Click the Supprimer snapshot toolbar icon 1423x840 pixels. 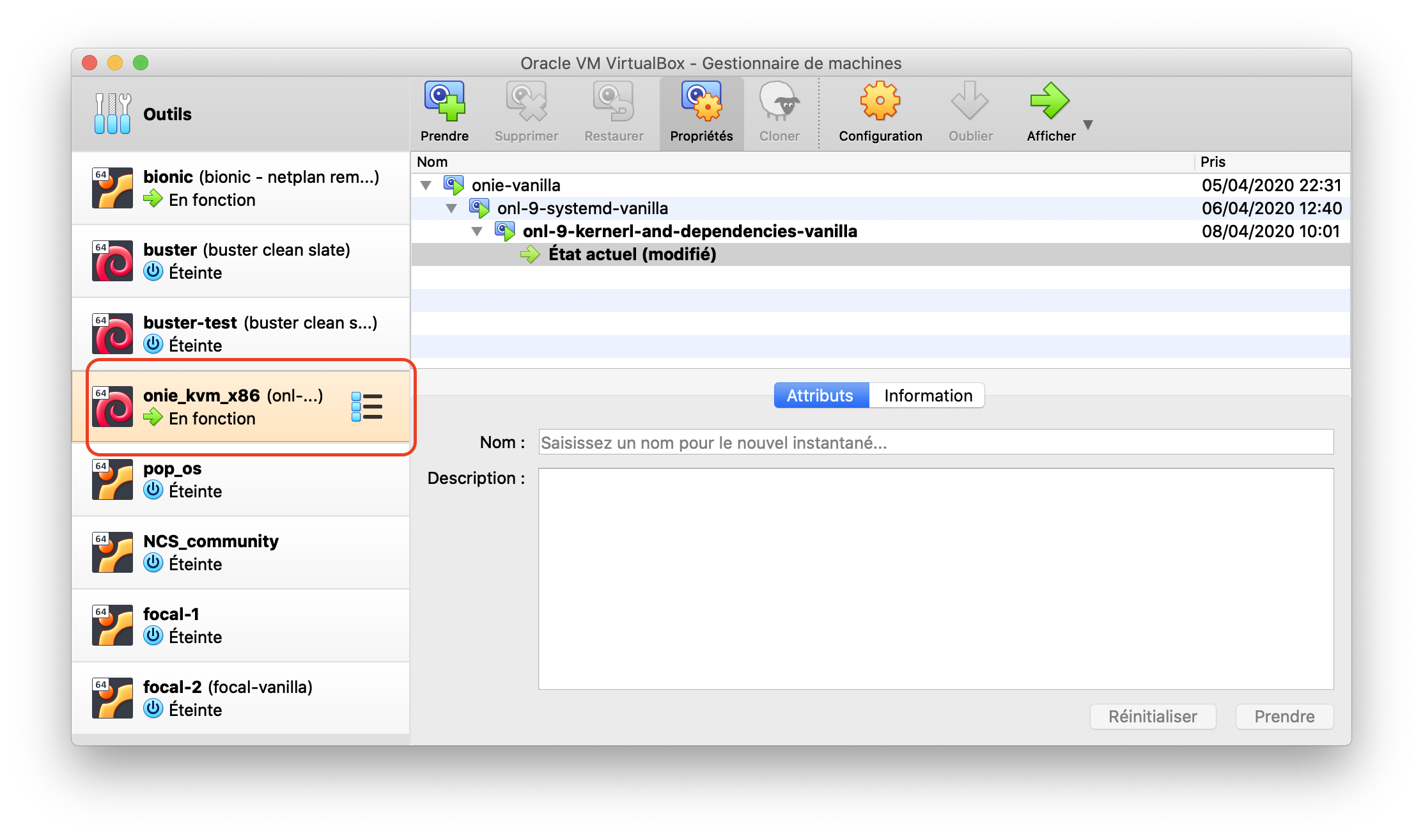526,102
